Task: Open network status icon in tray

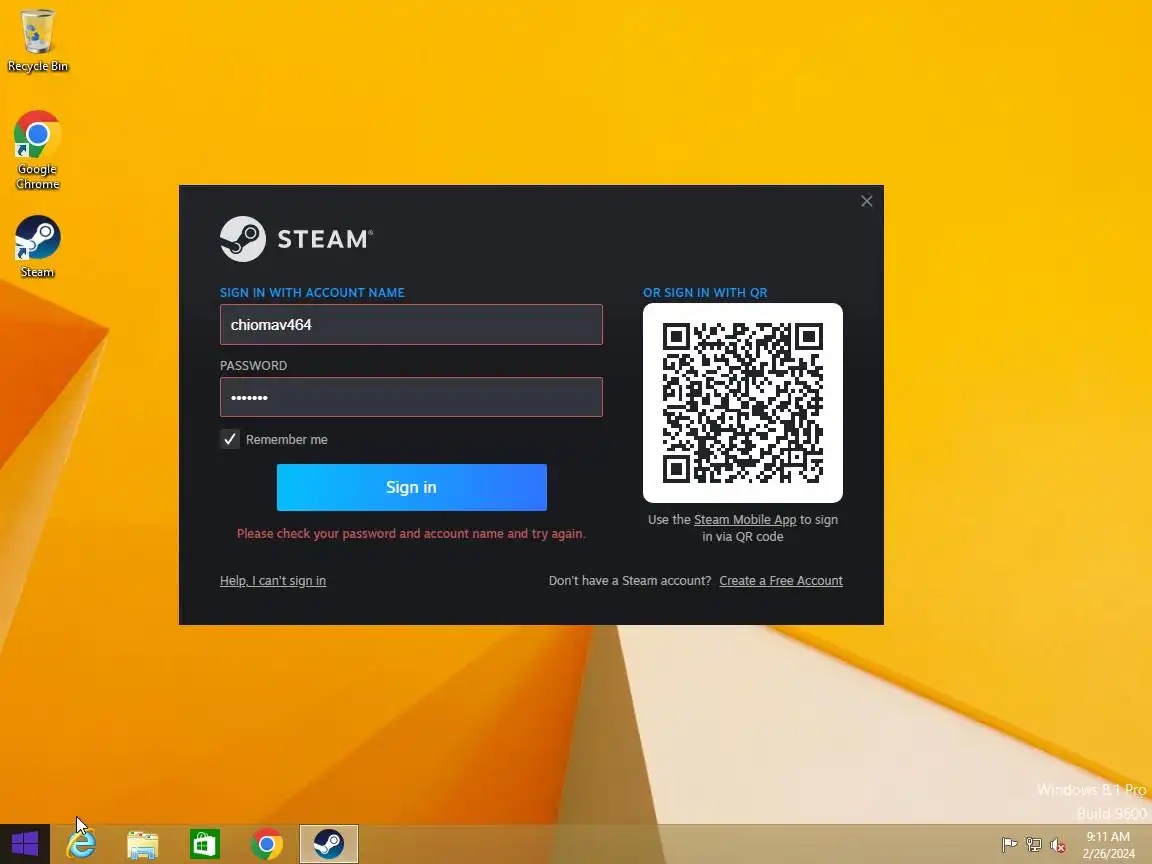Action: click(x=1034, y=845)
